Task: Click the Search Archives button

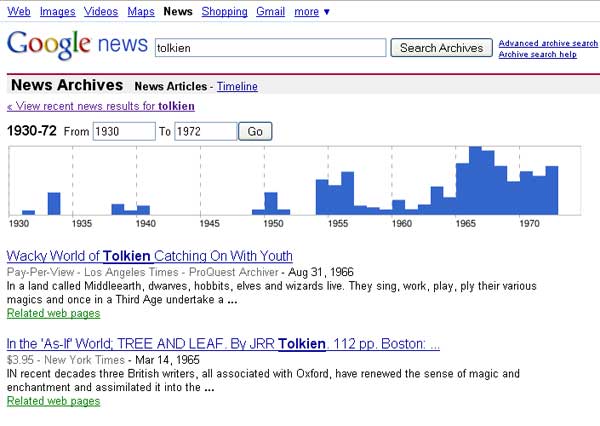Action: click(441, 48)
